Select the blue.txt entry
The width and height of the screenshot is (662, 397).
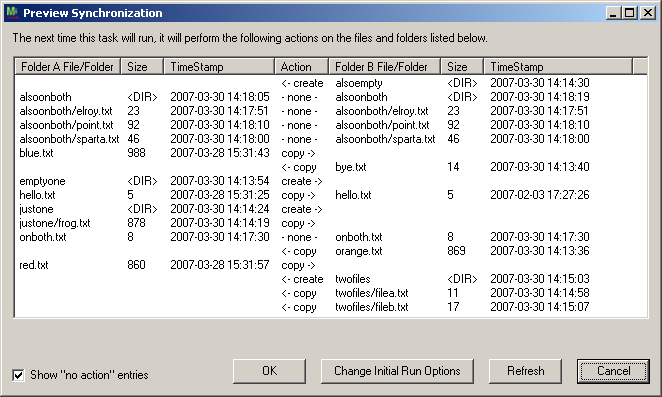[x=36, y=153]
